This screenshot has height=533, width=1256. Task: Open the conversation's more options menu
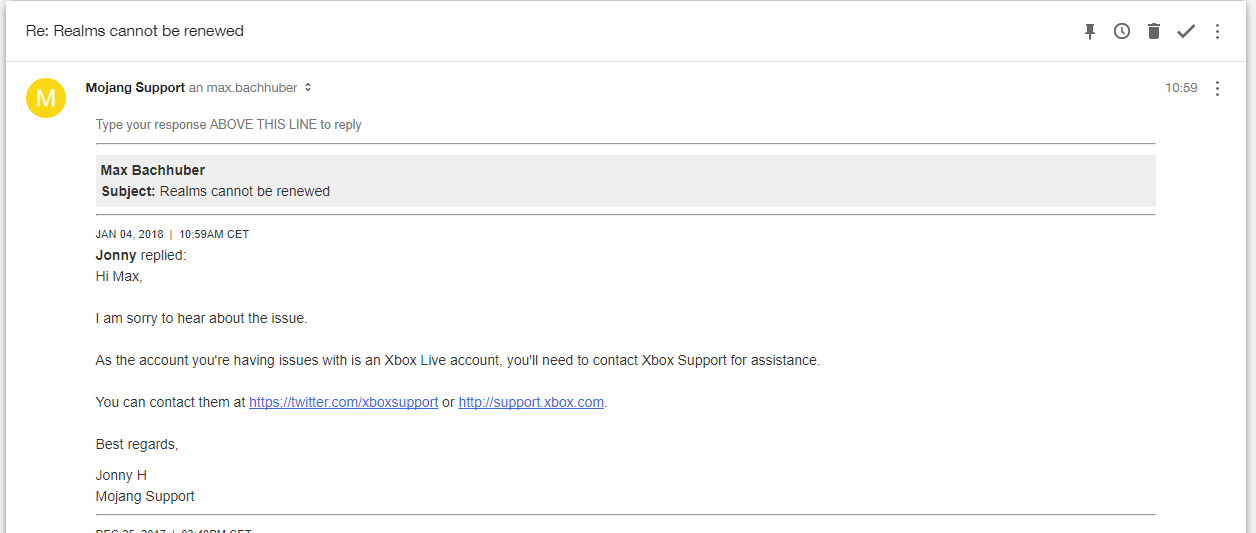1217,31
